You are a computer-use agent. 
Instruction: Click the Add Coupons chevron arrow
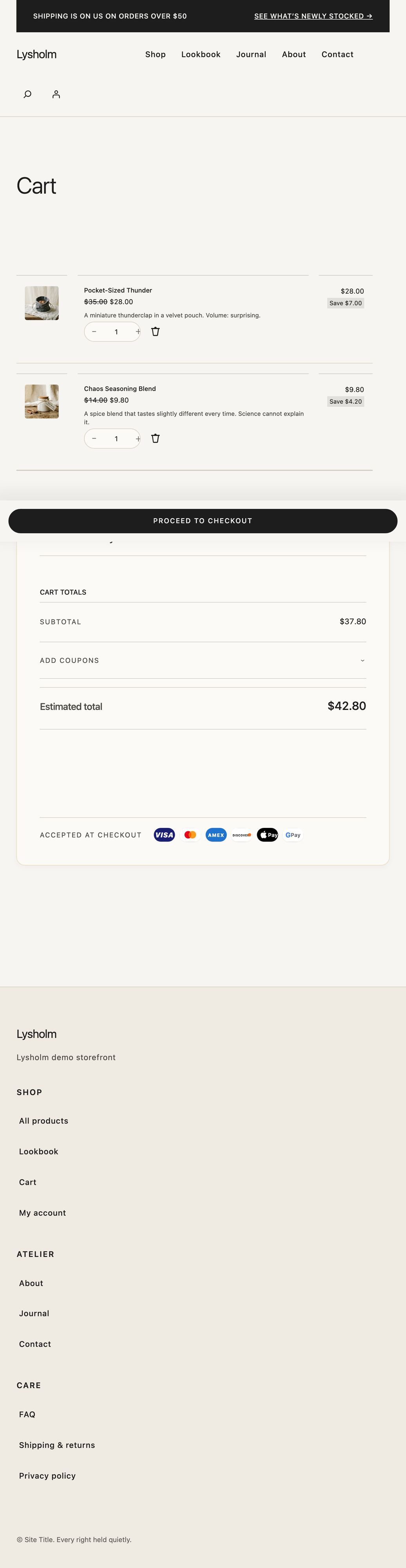pyautogui.click(x=362, y=661)
